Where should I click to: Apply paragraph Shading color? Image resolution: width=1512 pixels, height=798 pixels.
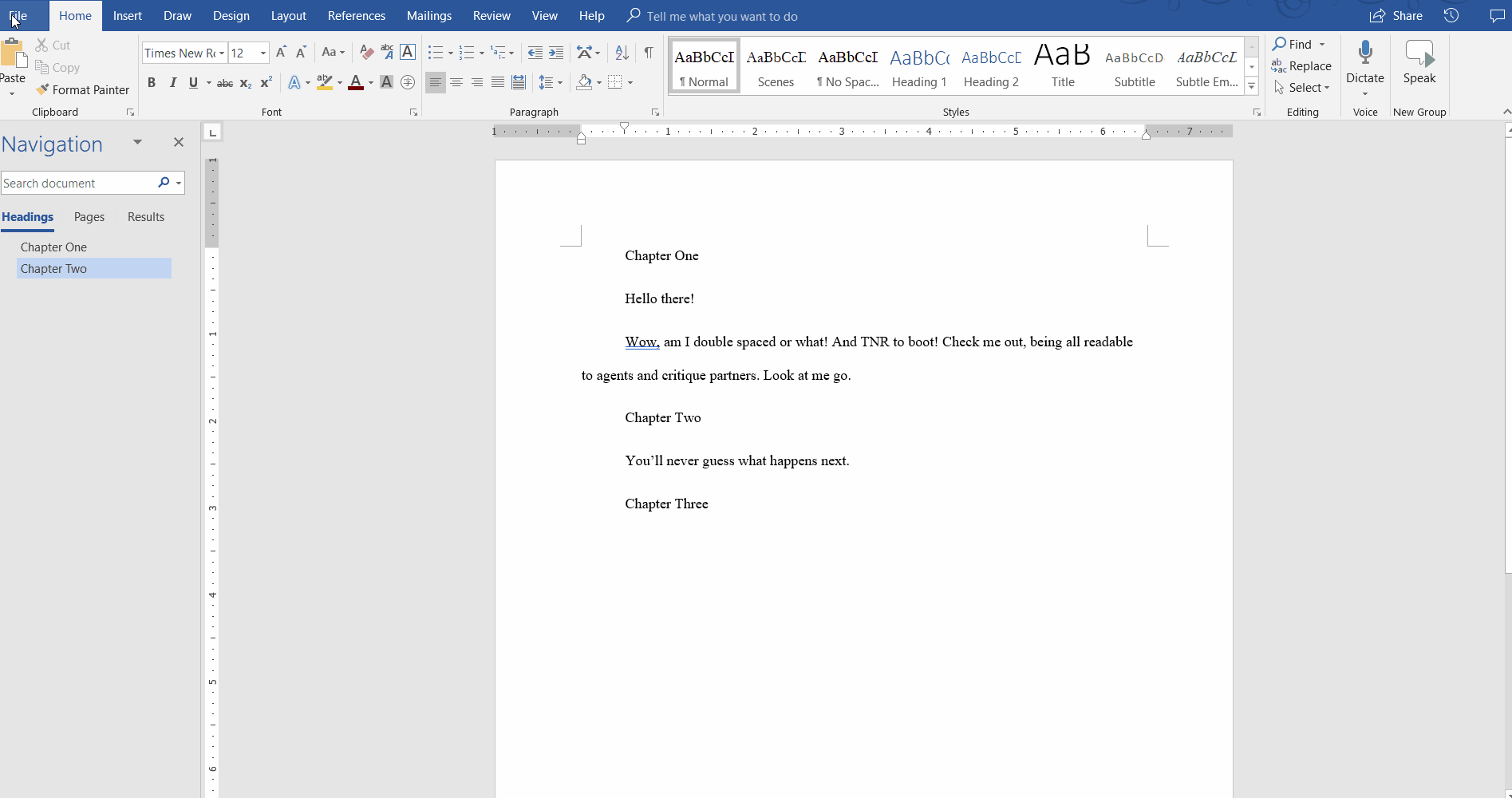pyautogui.click(x=584, y=82)
